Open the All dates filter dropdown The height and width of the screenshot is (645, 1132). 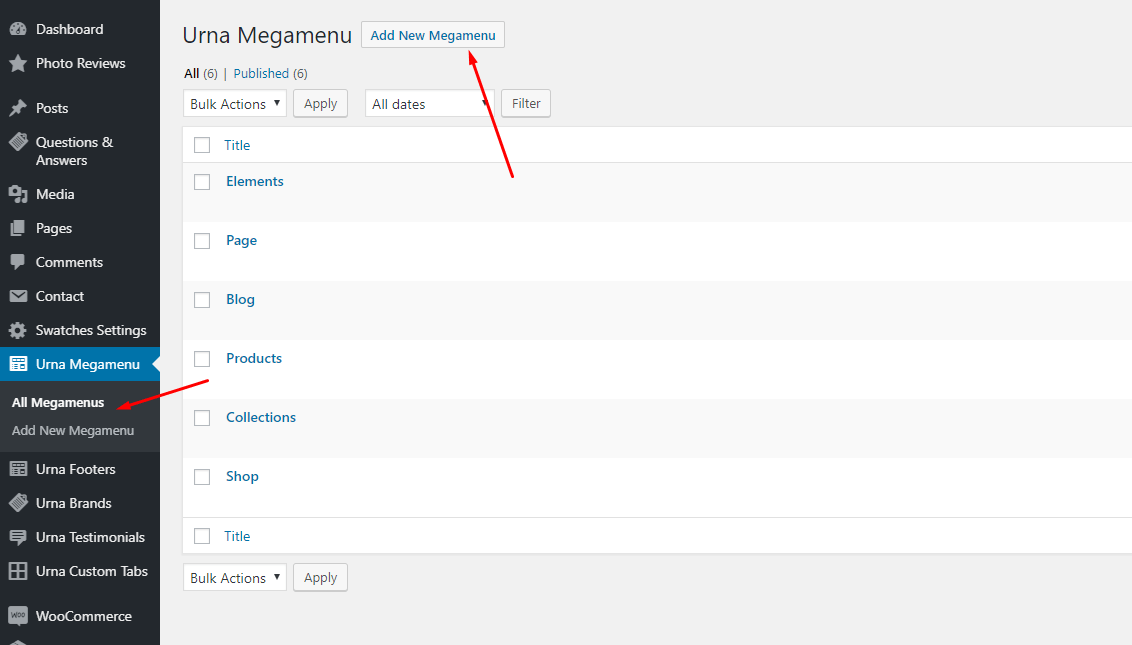tap(430, 103)
